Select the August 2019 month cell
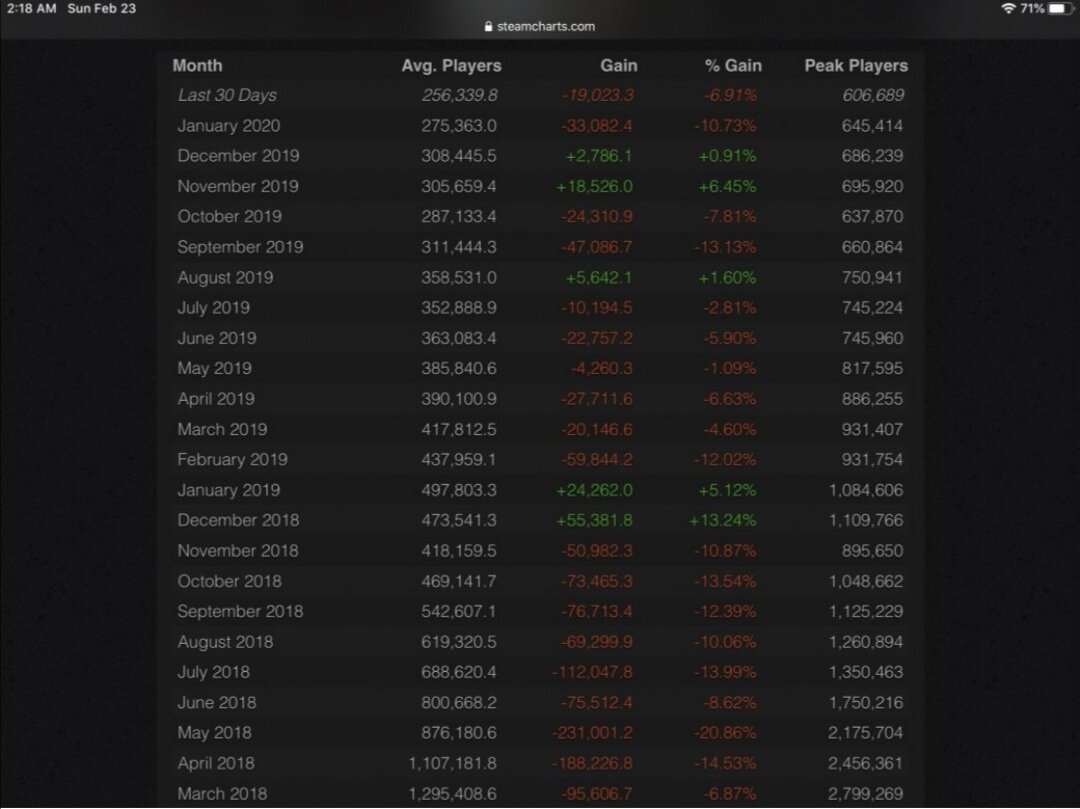Viewport: 1080px width, 809px height. (225, 278)
